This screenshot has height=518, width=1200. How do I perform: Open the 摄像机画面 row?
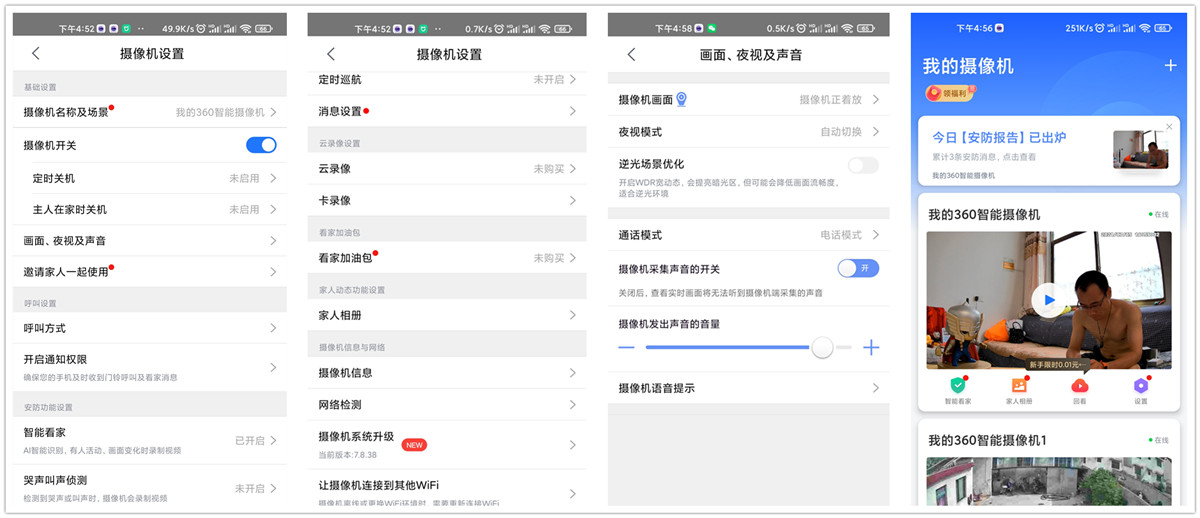(x=748, y=100)
